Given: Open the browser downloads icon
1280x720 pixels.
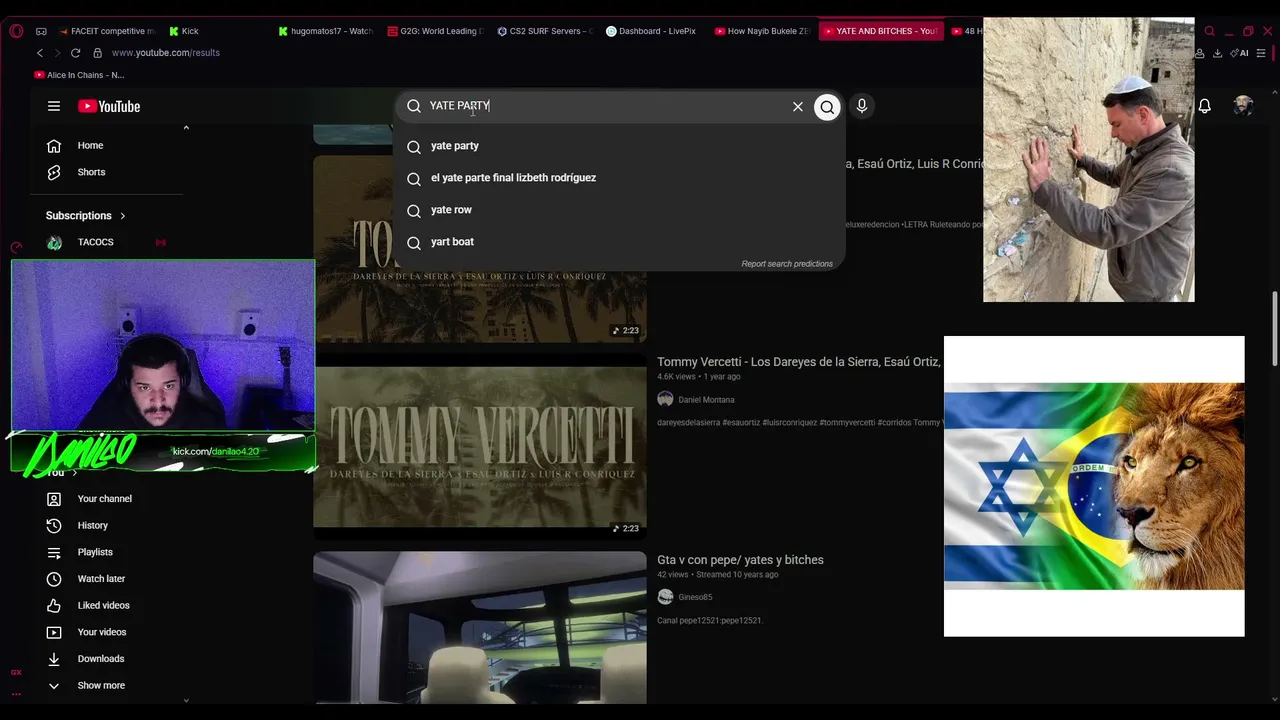Looking at the screenshot, I should coord(1217,53).
